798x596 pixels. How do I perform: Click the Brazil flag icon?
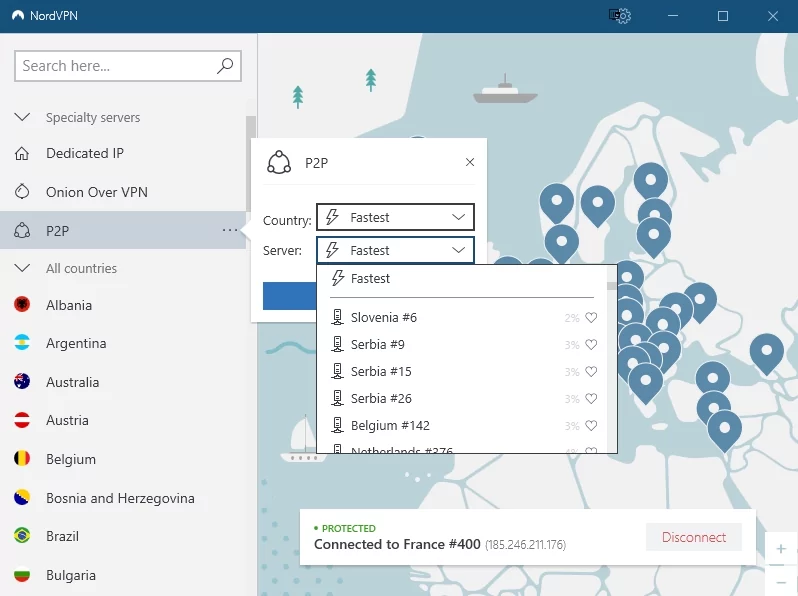22,535
